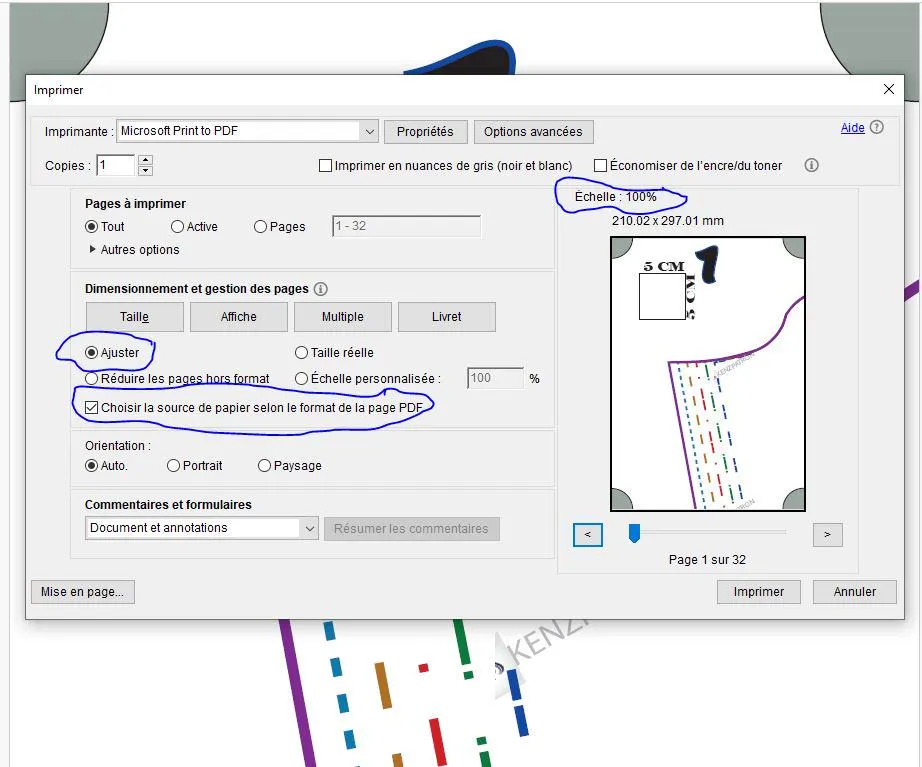This screenshot has width=922, height=767.
Task: Set orientation to Paysage
Action: (x=264, y=466)
